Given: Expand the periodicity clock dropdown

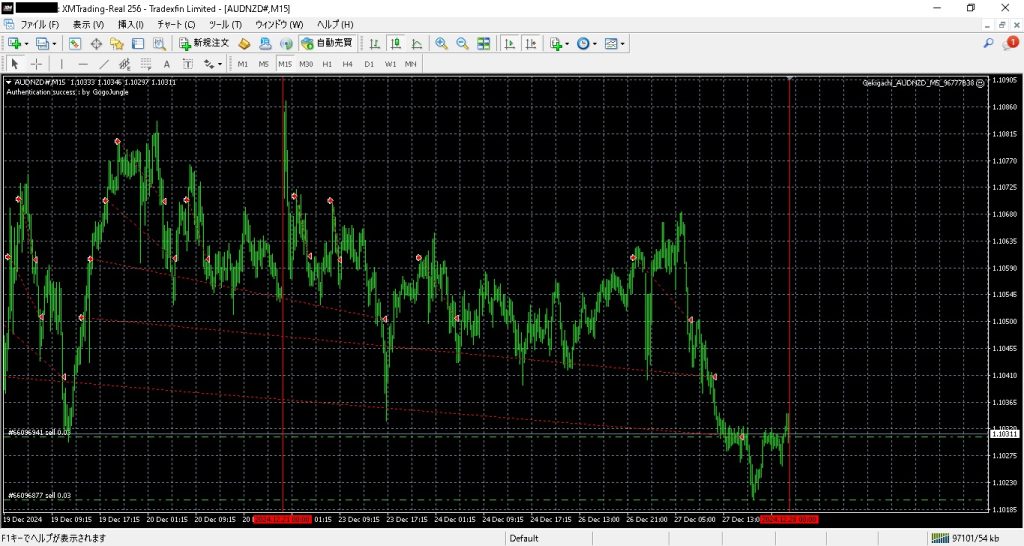Looking at the screenshot, I should point(597,43).
